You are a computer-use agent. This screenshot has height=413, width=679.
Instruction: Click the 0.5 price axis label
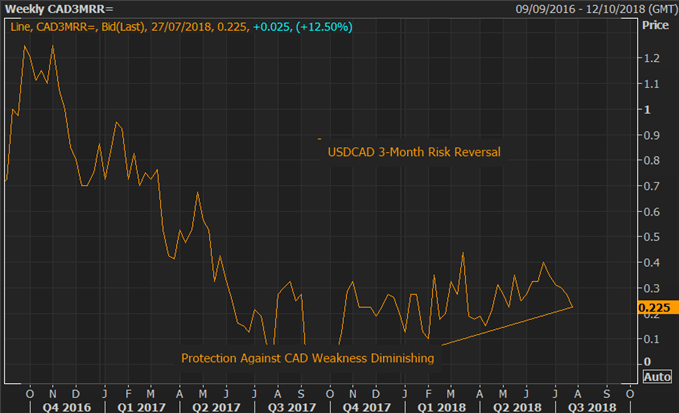[652, 237]
